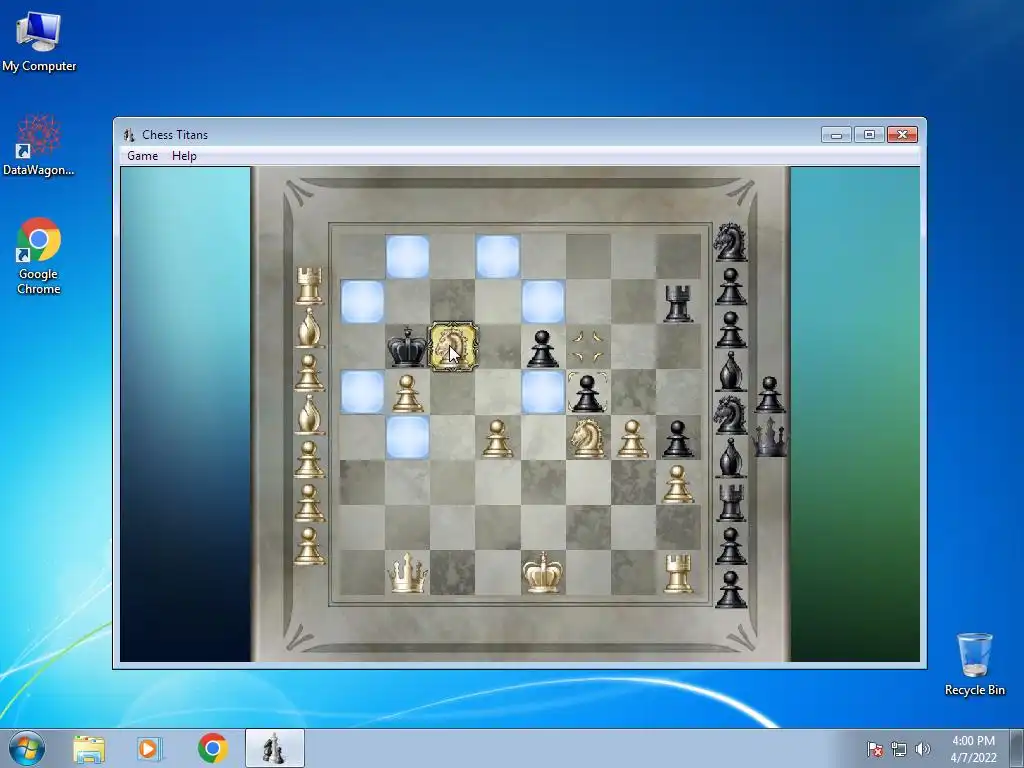Viewport: 1024px width, 768px height.
Task: Pick the white pawn on b5
Action: tap(407, 393)
